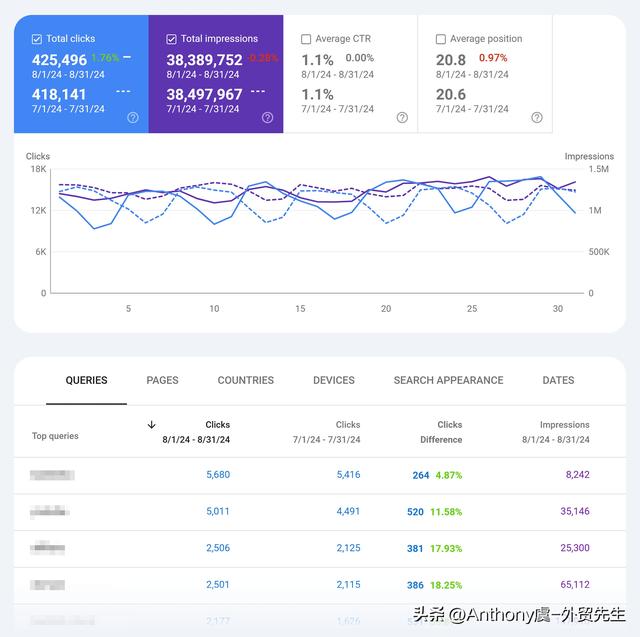Switch to the COUNTRIES tab
The width and height of the screenshot is (640, 637).
pos(246,380)
